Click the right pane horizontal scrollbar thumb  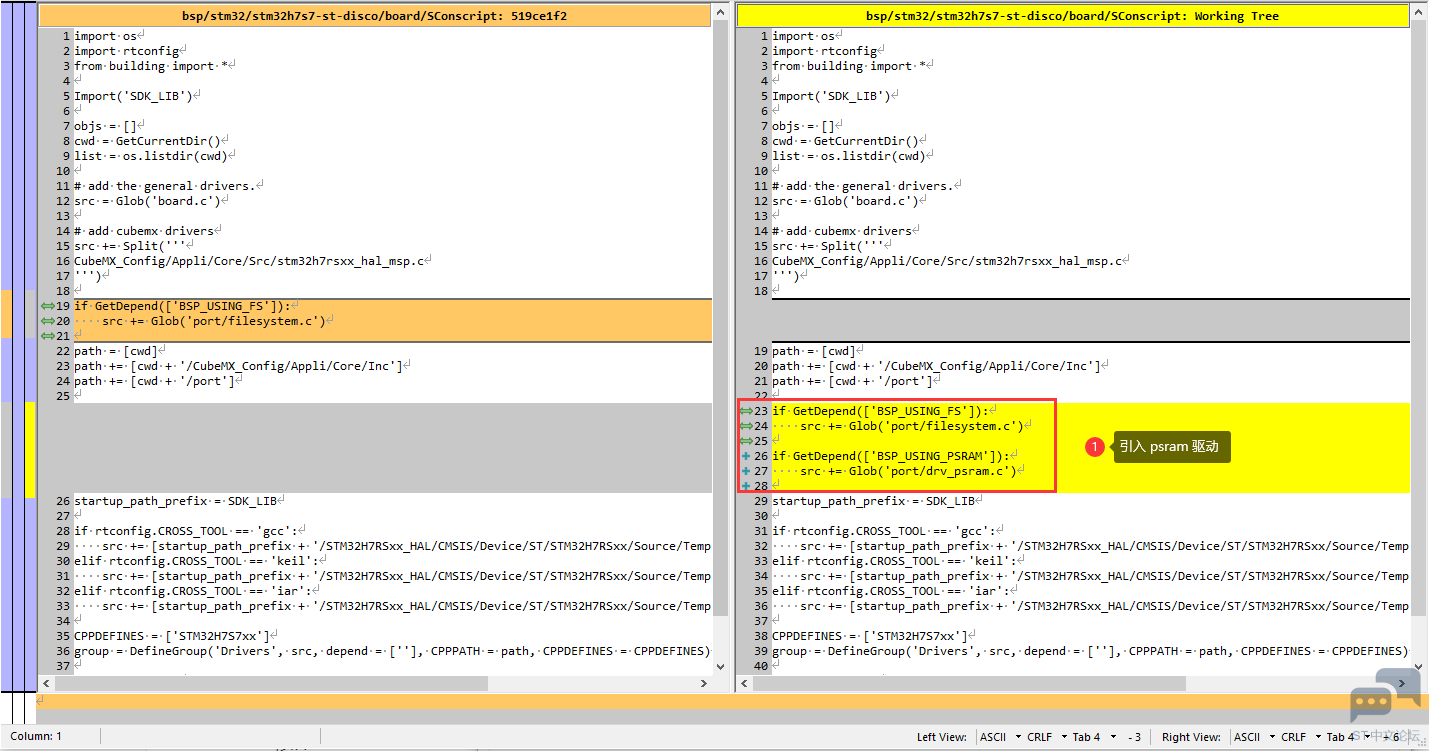point(970,683)
